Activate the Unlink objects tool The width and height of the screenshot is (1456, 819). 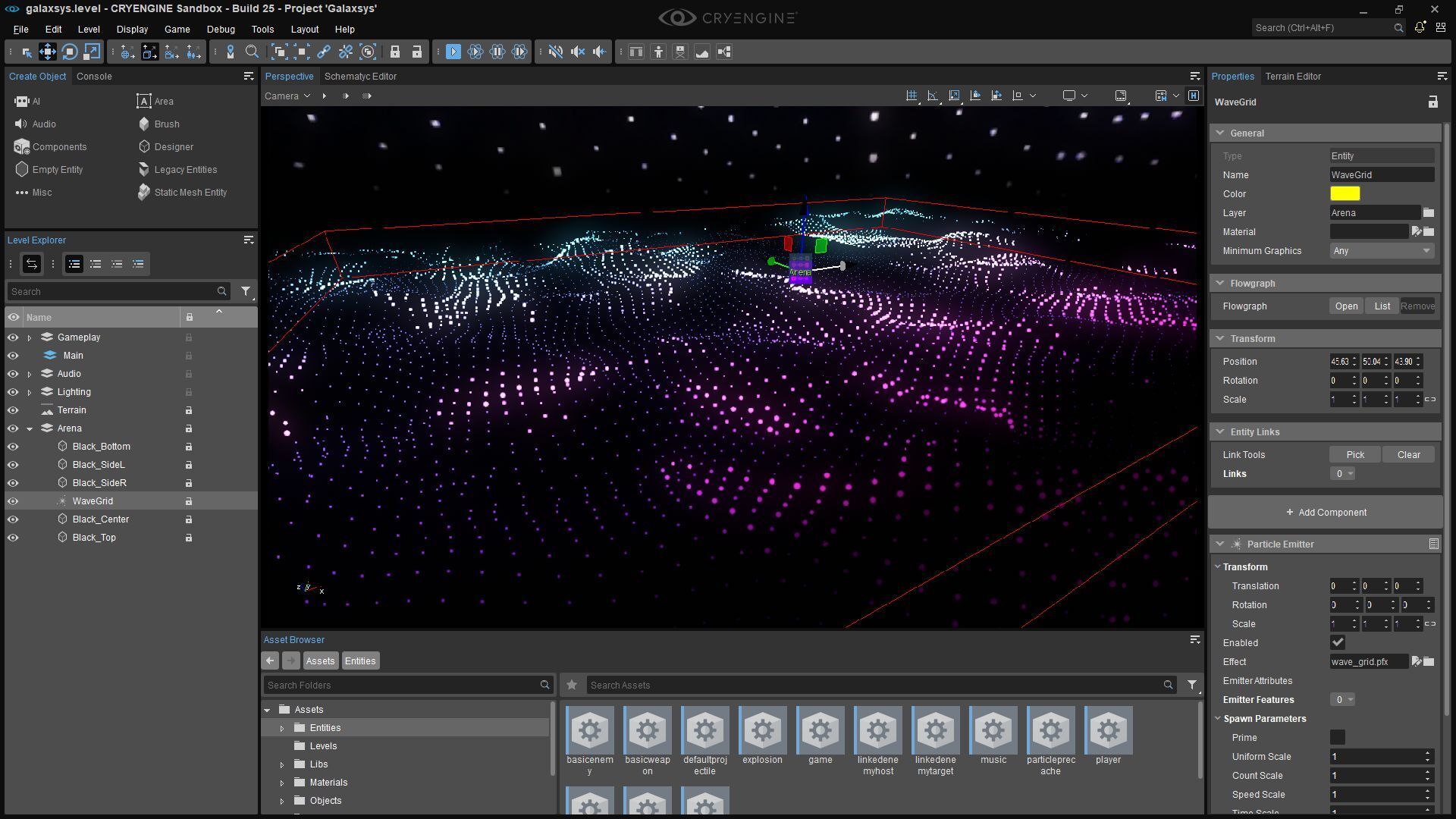pos(345,52)
